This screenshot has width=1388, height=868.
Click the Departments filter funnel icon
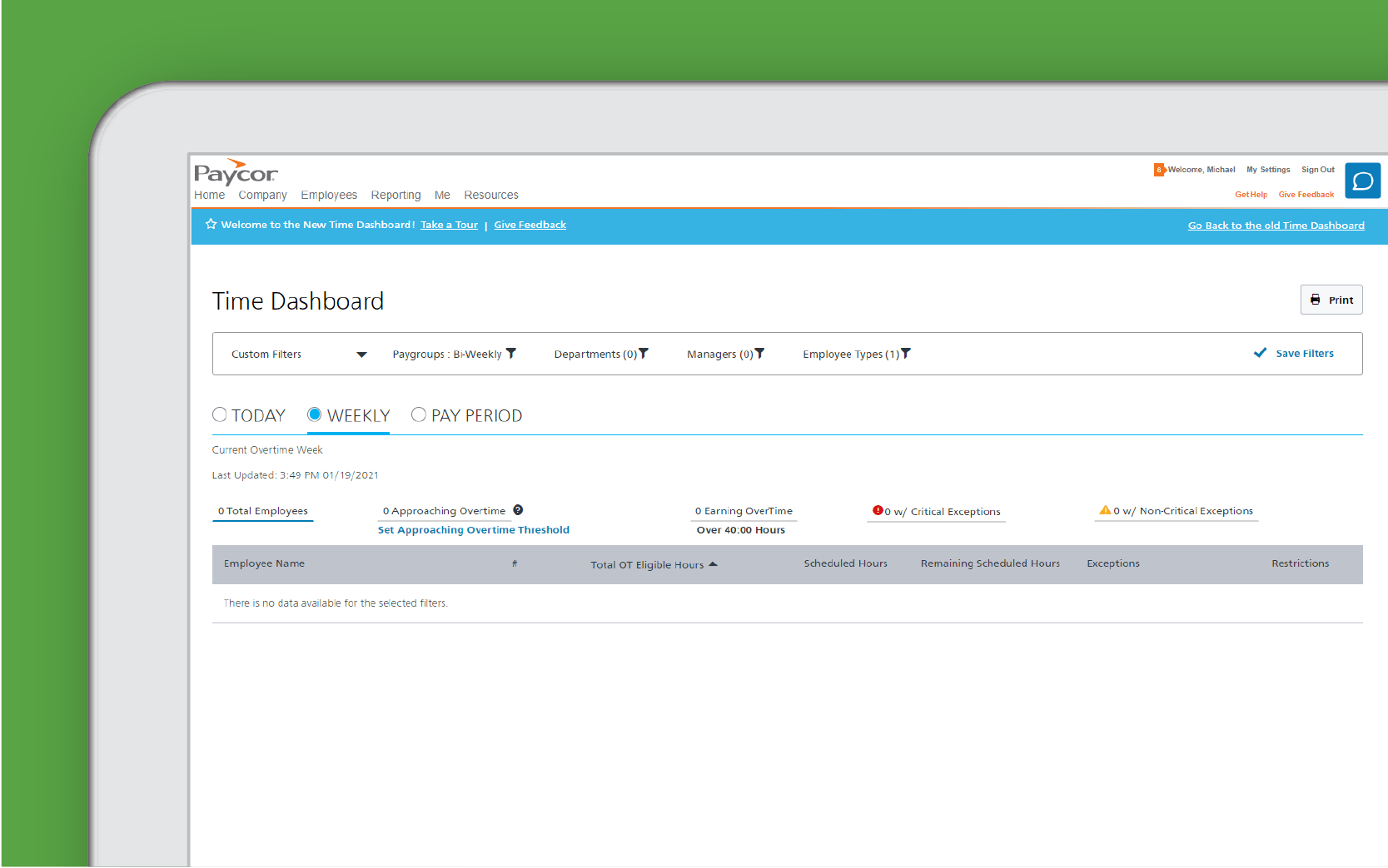click(643, 354)
